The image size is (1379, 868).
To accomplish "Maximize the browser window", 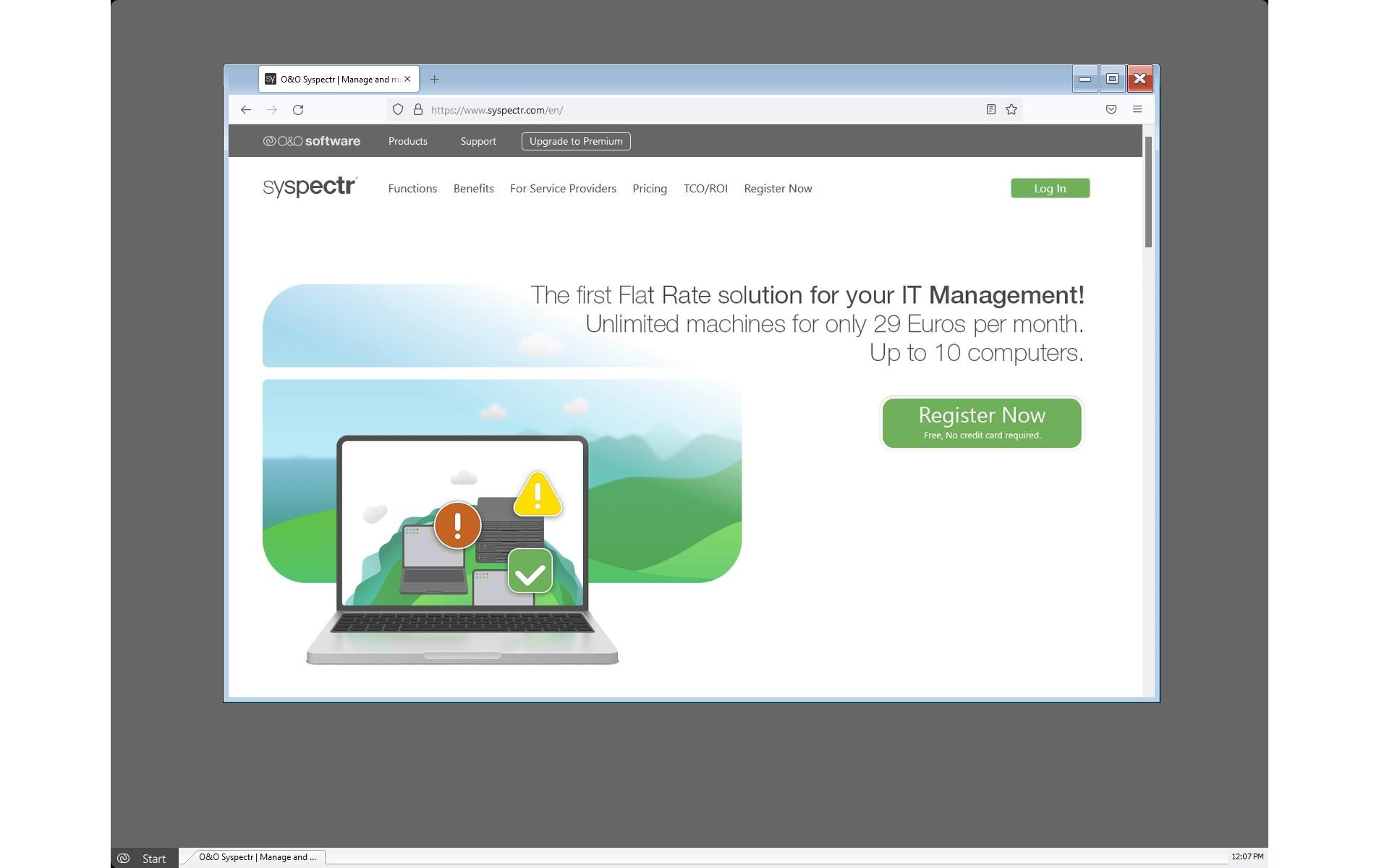I will [1112, 79].
